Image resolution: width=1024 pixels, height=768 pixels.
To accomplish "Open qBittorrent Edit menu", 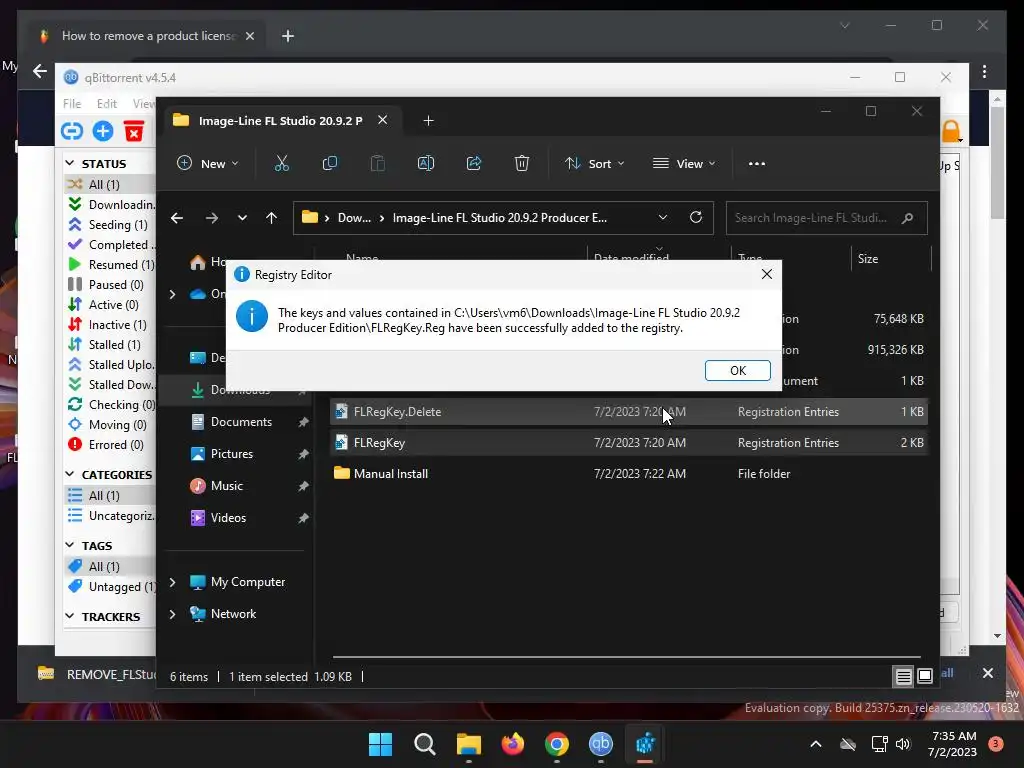I will 106,104.
